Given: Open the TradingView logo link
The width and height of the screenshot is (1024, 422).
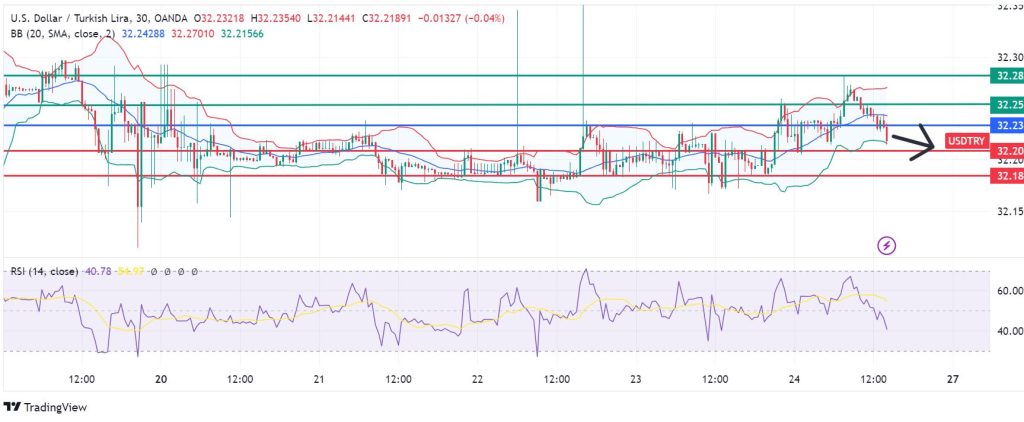Looking at the screenshot, I should [x=44, y=408].
